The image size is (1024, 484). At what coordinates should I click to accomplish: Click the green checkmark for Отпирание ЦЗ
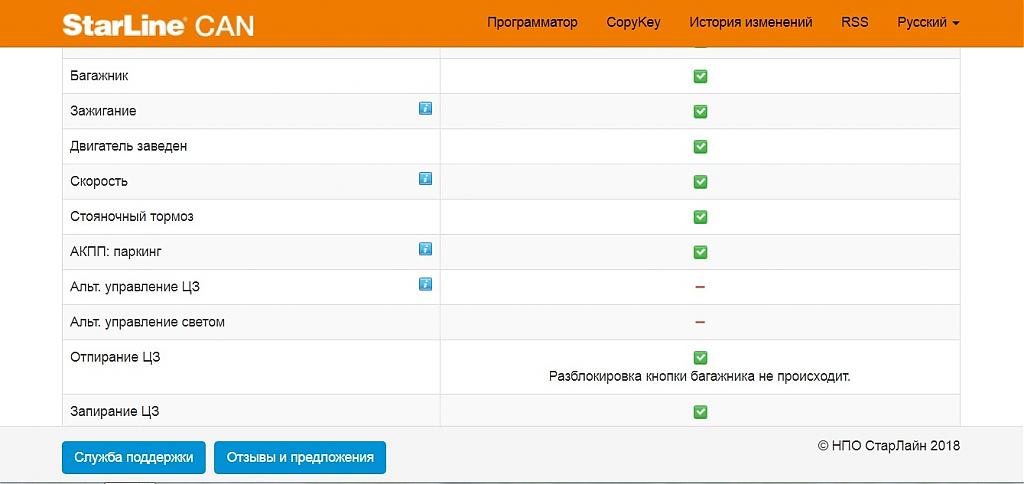(x=700, y=357)
